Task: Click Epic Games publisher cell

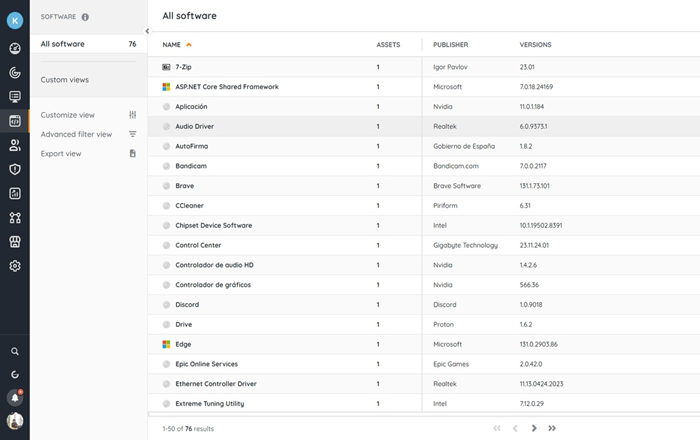Action: pos(451,364)
